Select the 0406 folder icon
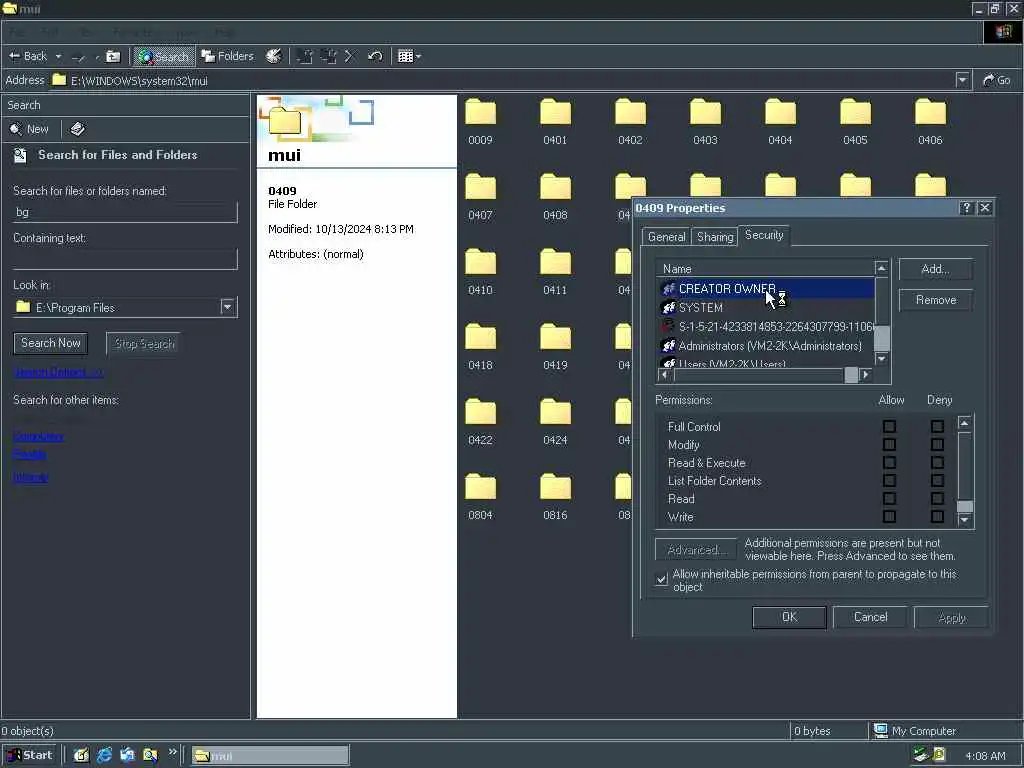Image resolution: width=1024 pixels, height=768 pixels. [931, 112]
